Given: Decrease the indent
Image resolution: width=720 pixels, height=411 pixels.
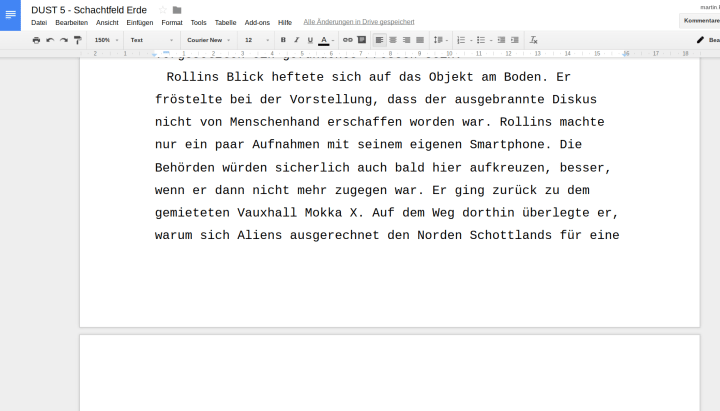Looking at the screenshot, I should tap(501, 40).
